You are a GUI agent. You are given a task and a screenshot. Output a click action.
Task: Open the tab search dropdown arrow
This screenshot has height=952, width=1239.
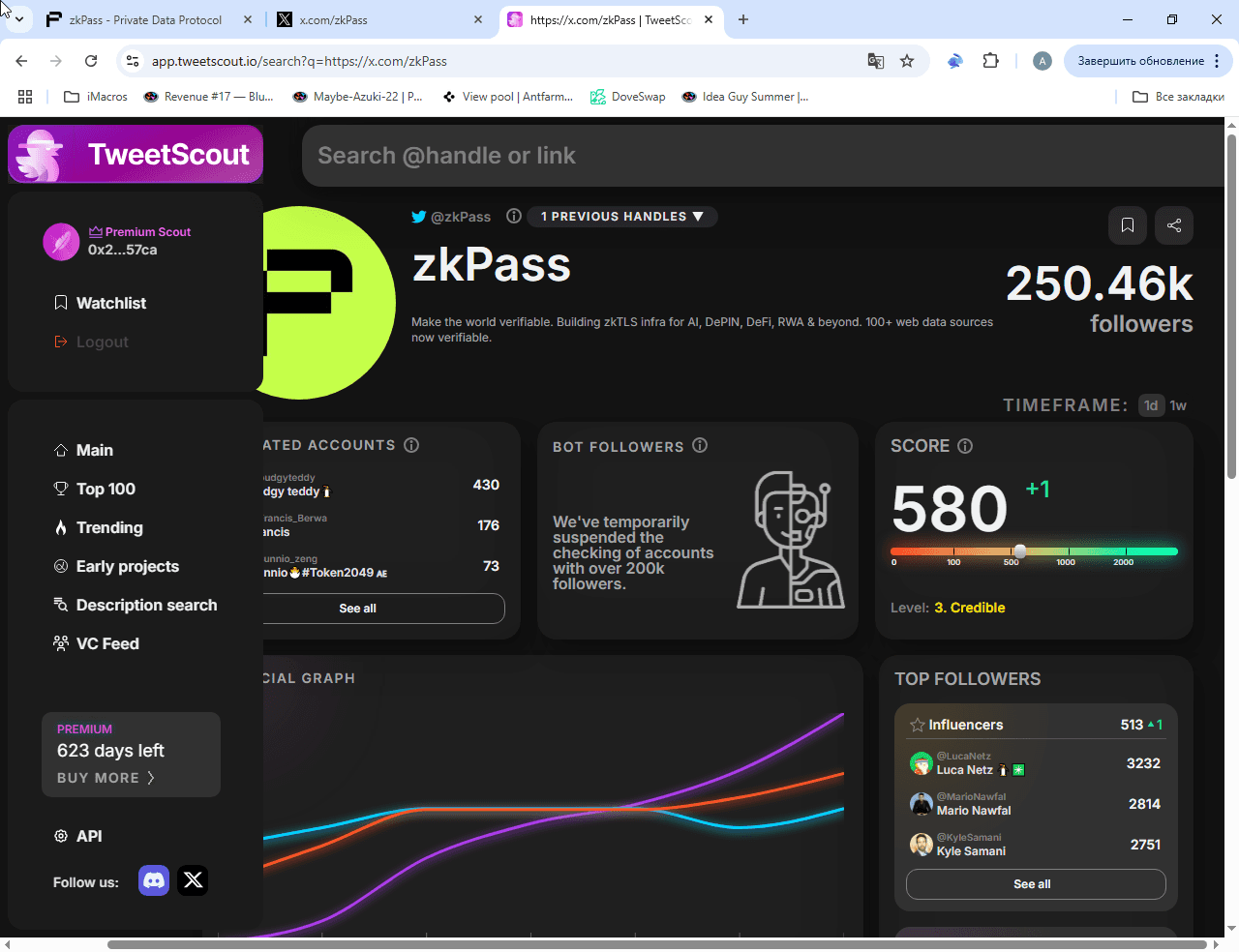(19, 19)
